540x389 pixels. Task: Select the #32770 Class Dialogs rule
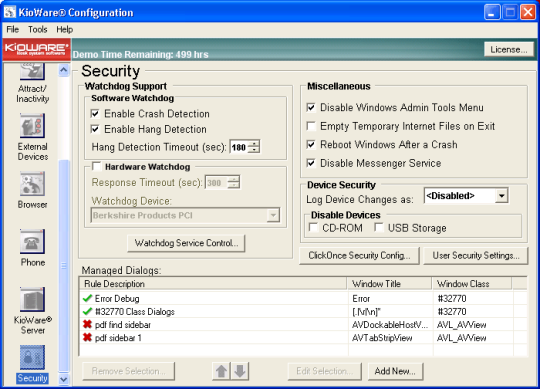point(303,311)
